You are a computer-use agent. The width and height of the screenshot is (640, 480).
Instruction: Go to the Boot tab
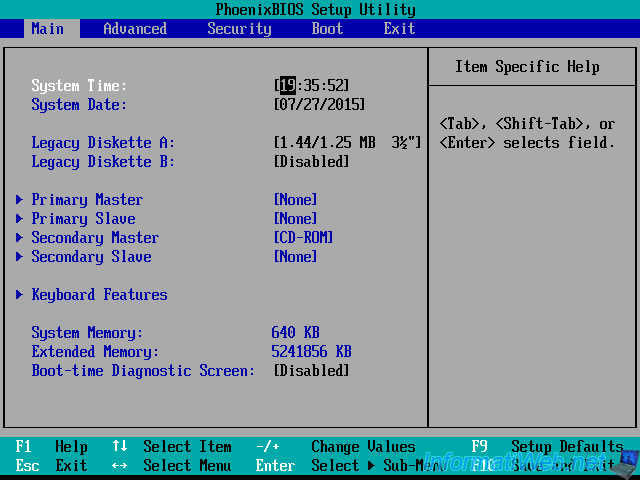click(327, 29)
